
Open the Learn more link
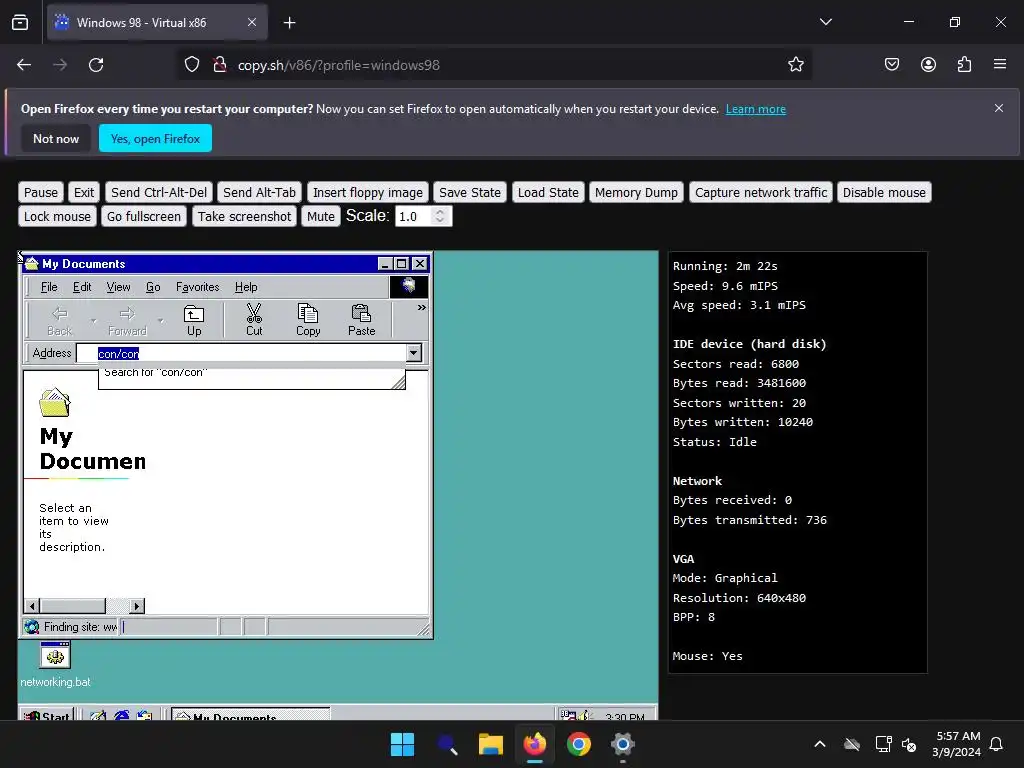coord(756,109)
